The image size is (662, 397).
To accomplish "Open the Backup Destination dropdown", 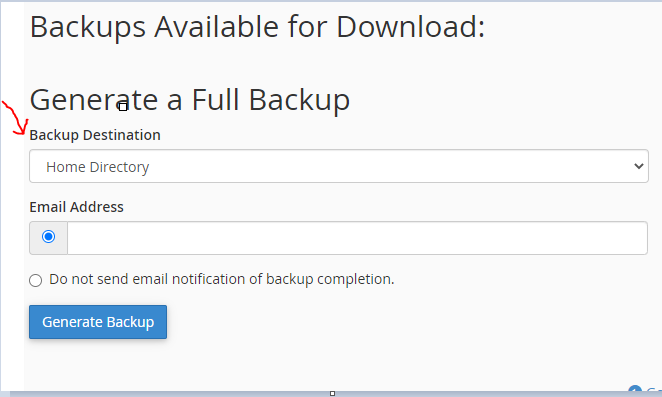I will pos(339,166).
